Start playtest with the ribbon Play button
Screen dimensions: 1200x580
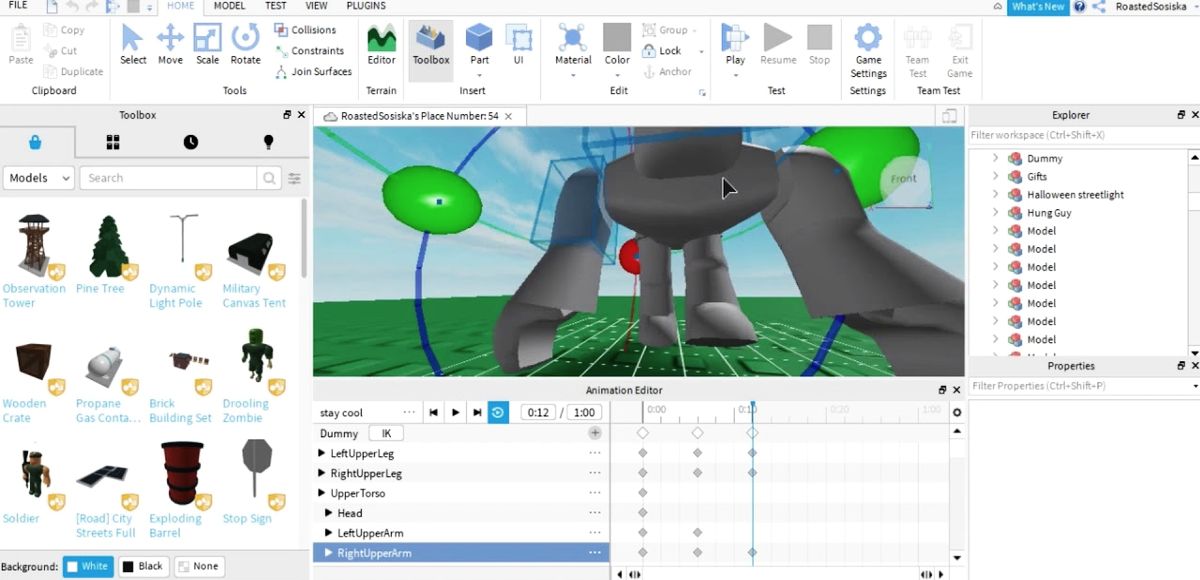(x=735, y=38)
